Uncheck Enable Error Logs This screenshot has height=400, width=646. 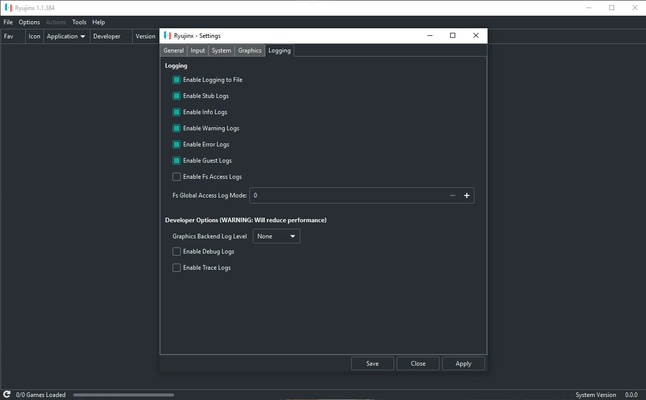pos(176,144)
